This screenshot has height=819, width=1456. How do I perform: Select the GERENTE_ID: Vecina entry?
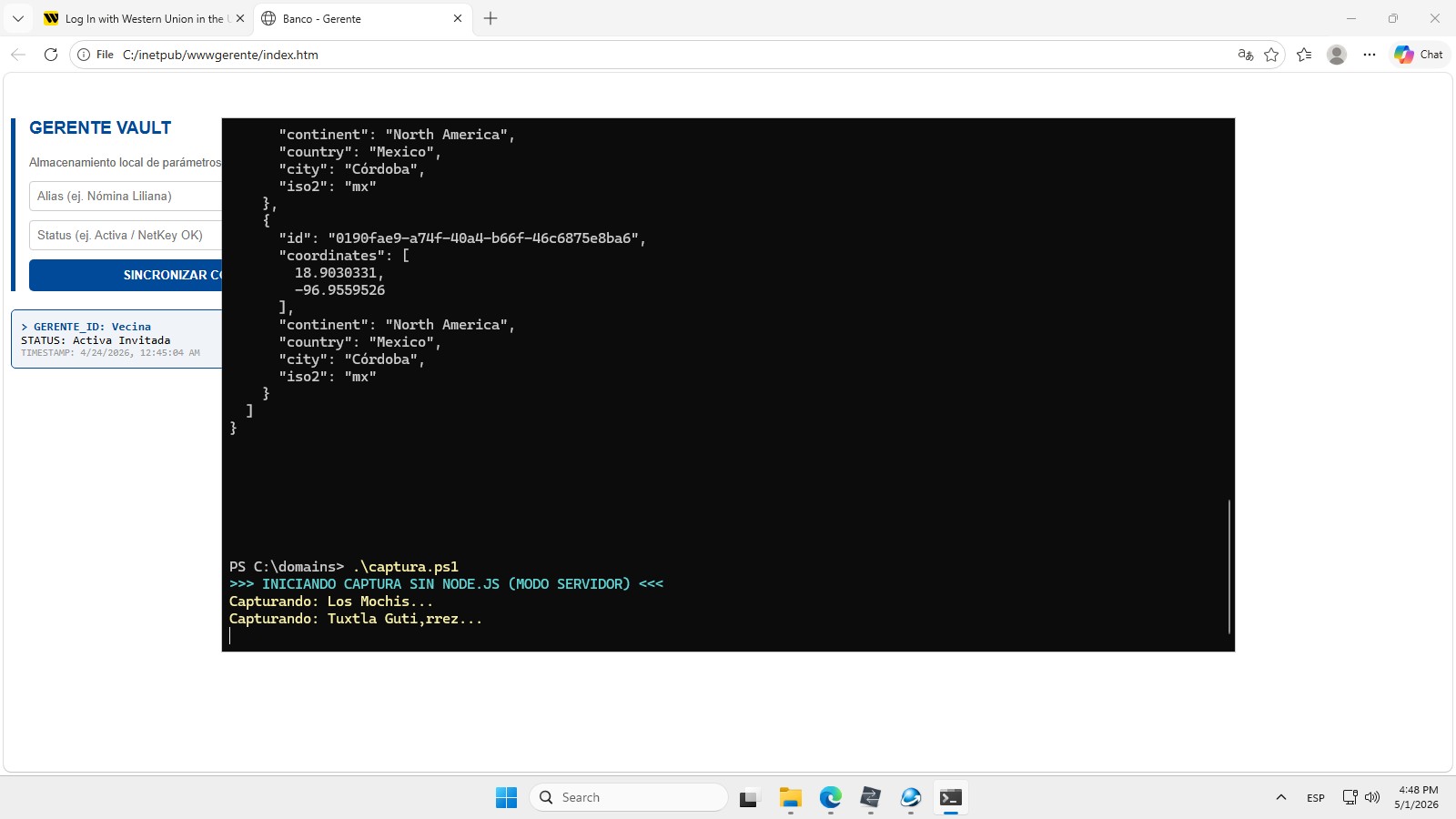116,339
